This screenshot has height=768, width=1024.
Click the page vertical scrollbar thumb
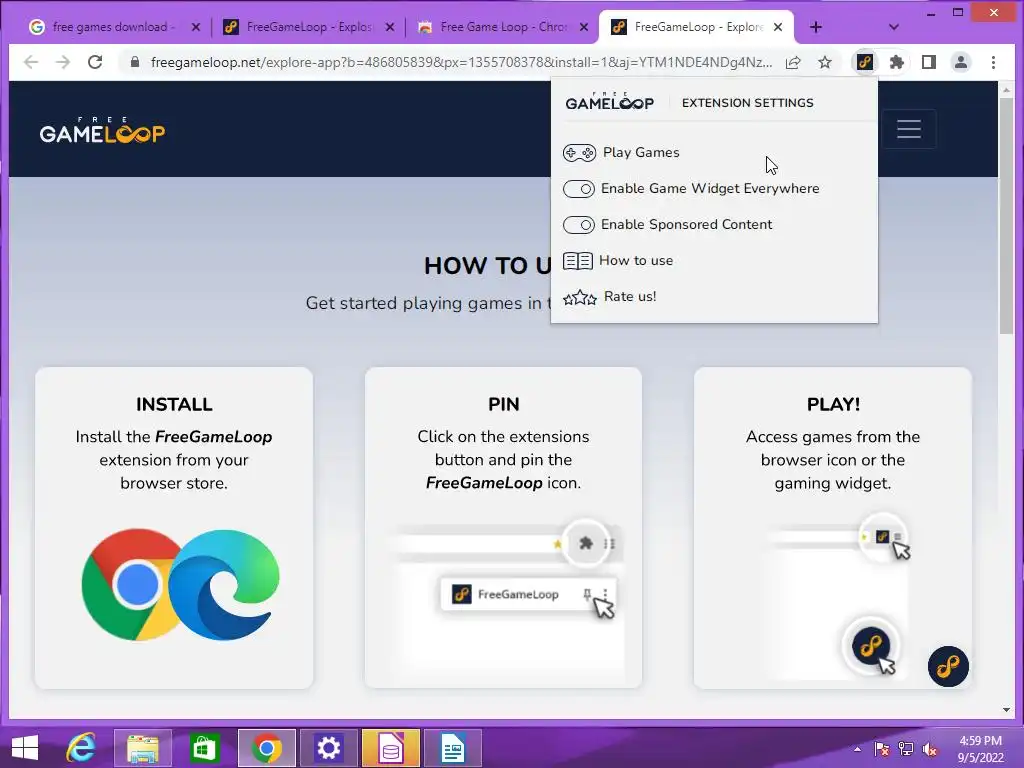1006,216
